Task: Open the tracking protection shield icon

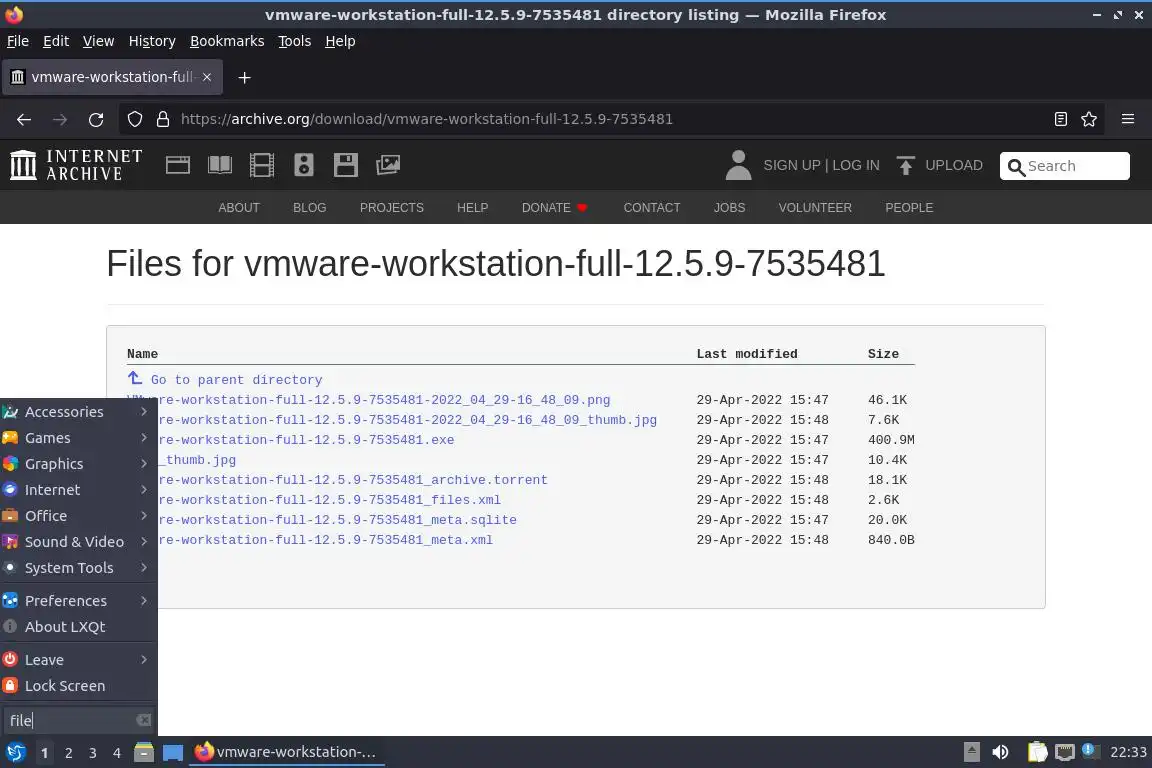Action: click(x=134, y=119)
